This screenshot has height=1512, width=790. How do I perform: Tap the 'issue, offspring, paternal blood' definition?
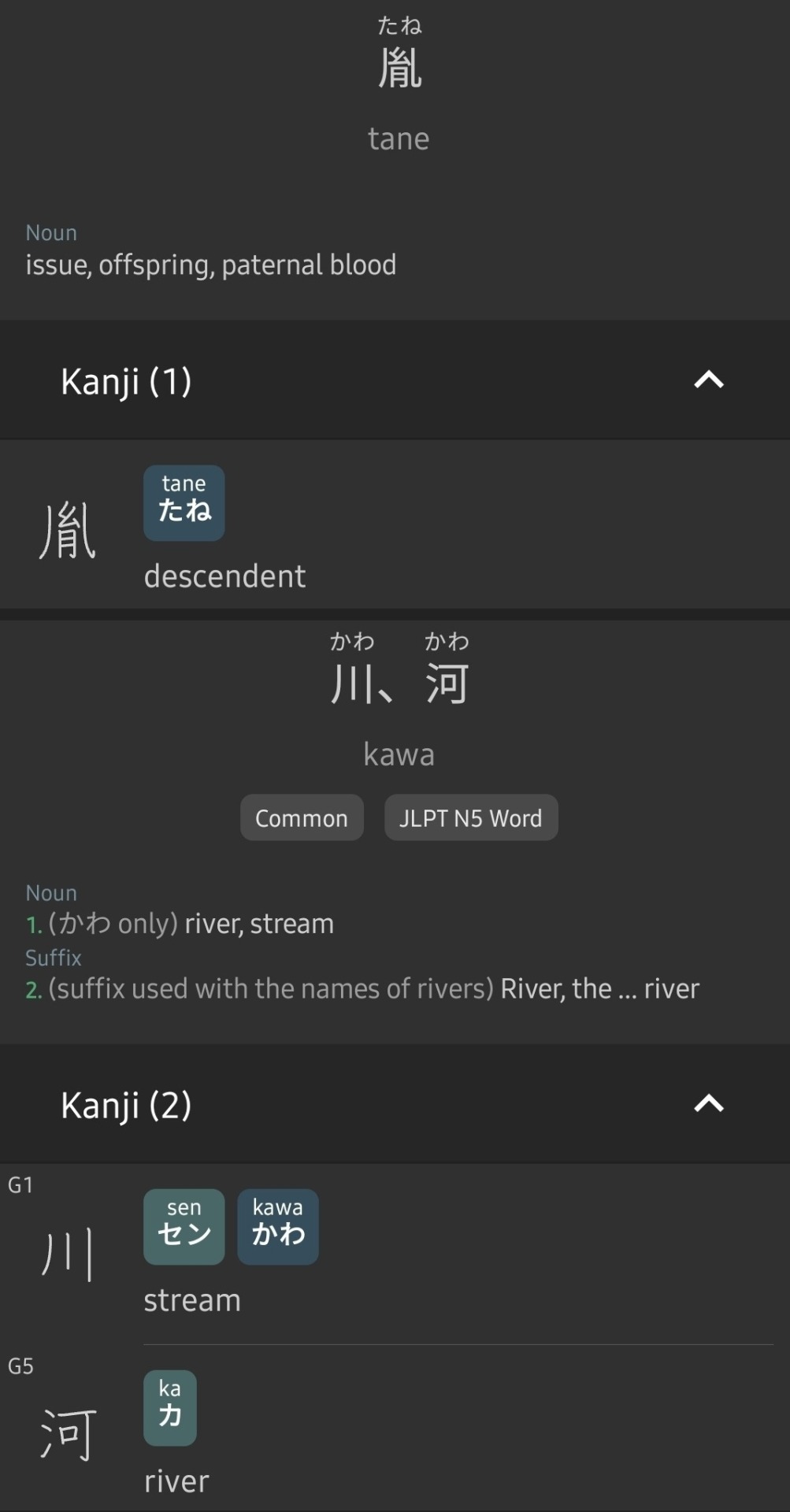[211, 265]
